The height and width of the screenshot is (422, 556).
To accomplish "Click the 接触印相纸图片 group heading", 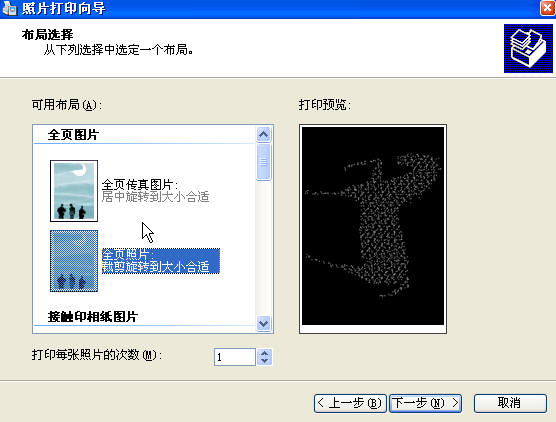I will click(x=93, y=316).
